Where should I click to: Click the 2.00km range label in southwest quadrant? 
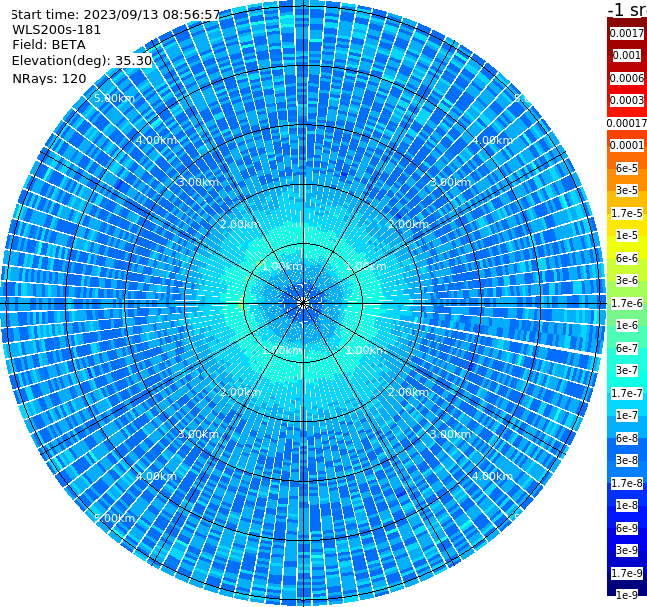[x=241, y=392]
